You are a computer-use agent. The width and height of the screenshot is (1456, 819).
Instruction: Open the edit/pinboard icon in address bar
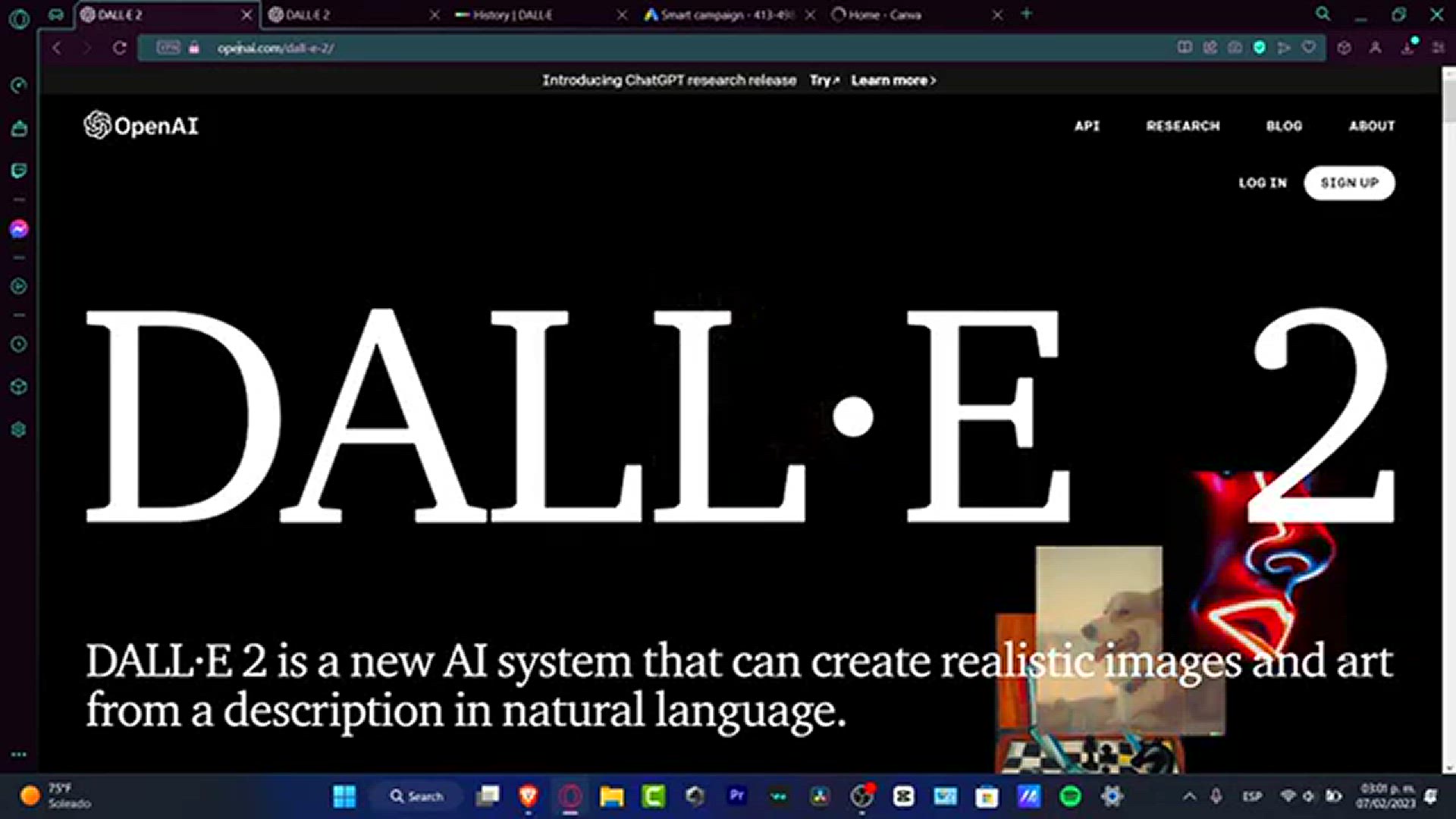(x=1210, y=48)
